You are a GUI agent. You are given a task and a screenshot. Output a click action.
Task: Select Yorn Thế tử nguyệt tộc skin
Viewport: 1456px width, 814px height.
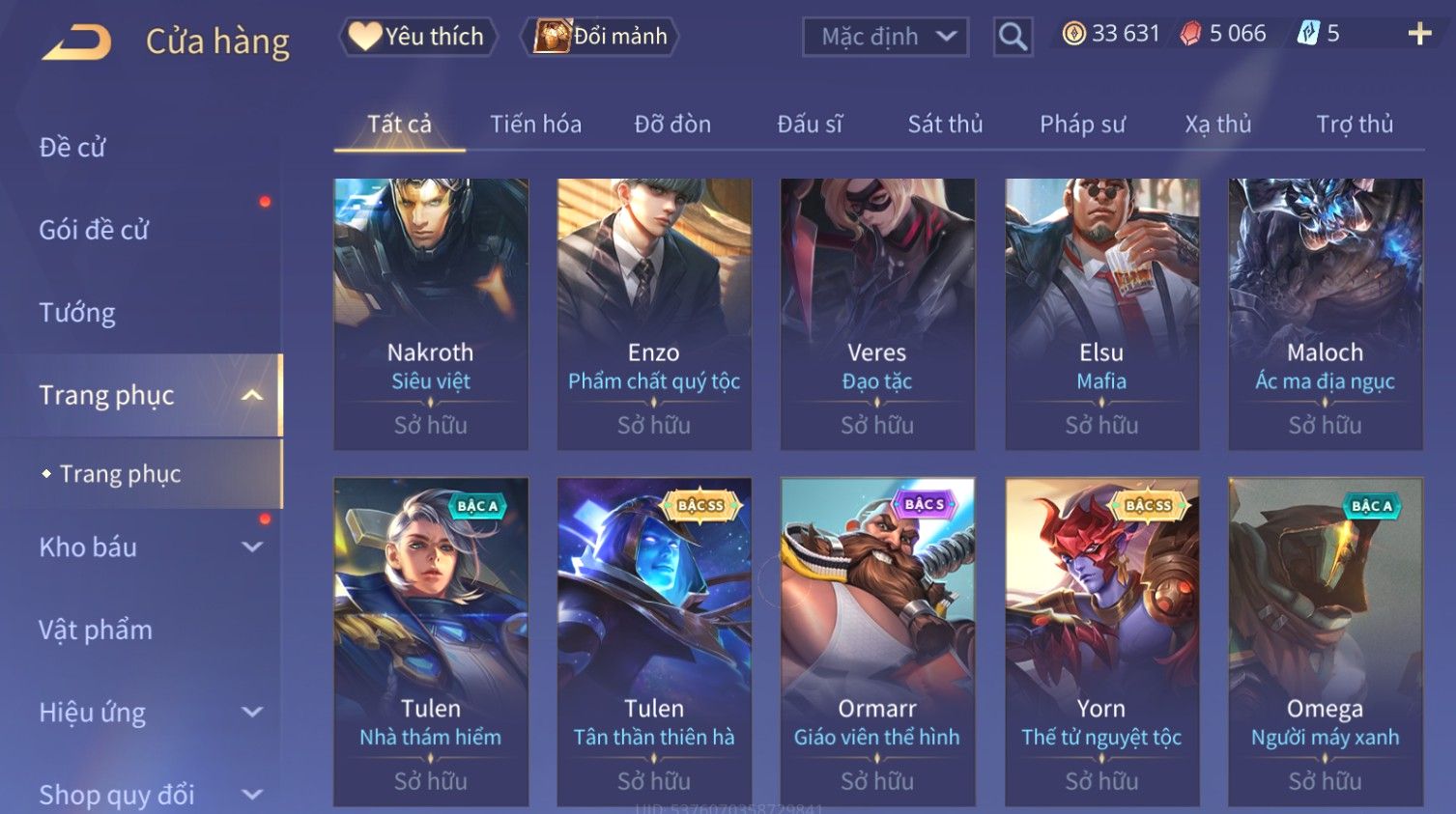1101,641
